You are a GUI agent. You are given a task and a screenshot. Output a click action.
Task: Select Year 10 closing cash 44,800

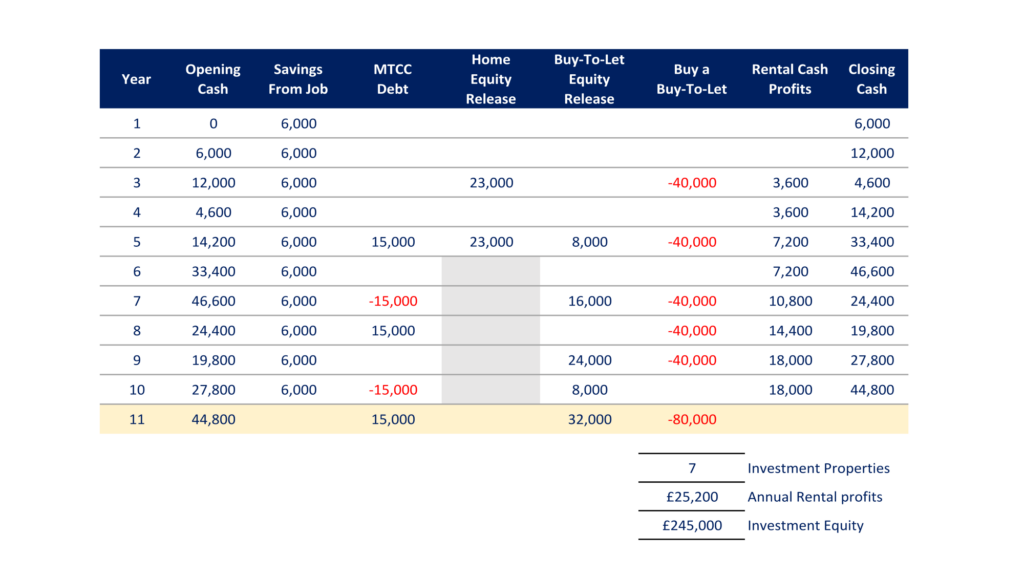pos(872,390)
